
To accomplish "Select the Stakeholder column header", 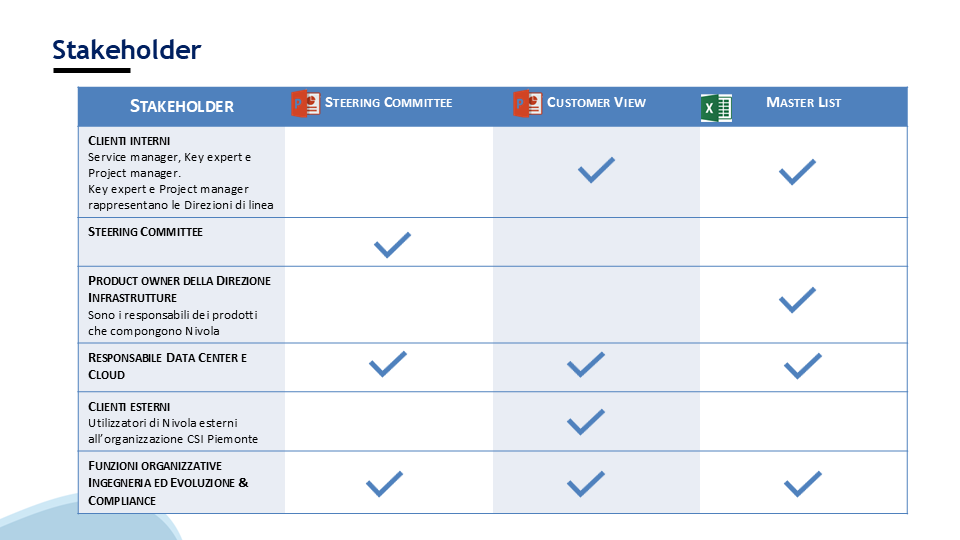I will tap(182, 107).
